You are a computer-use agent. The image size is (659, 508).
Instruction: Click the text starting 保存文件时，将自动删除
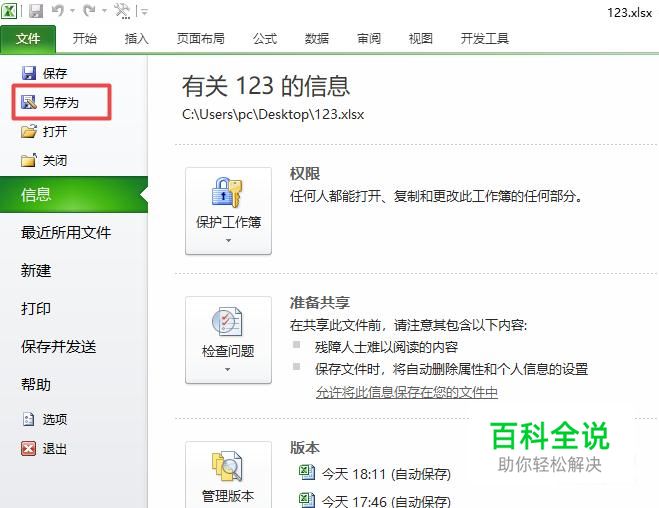(451, 369)
